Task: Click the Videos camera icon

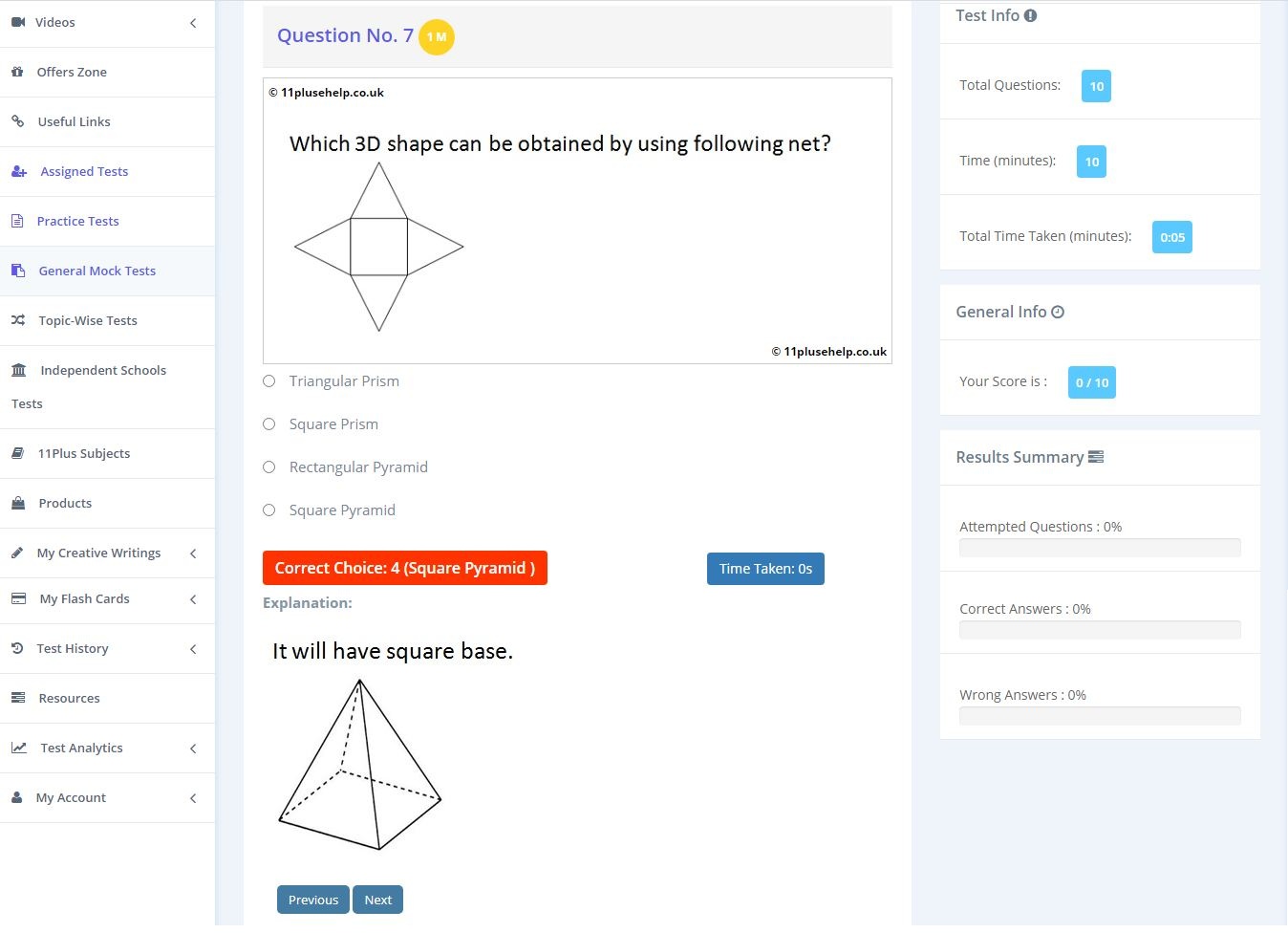Action: (18, 22)
